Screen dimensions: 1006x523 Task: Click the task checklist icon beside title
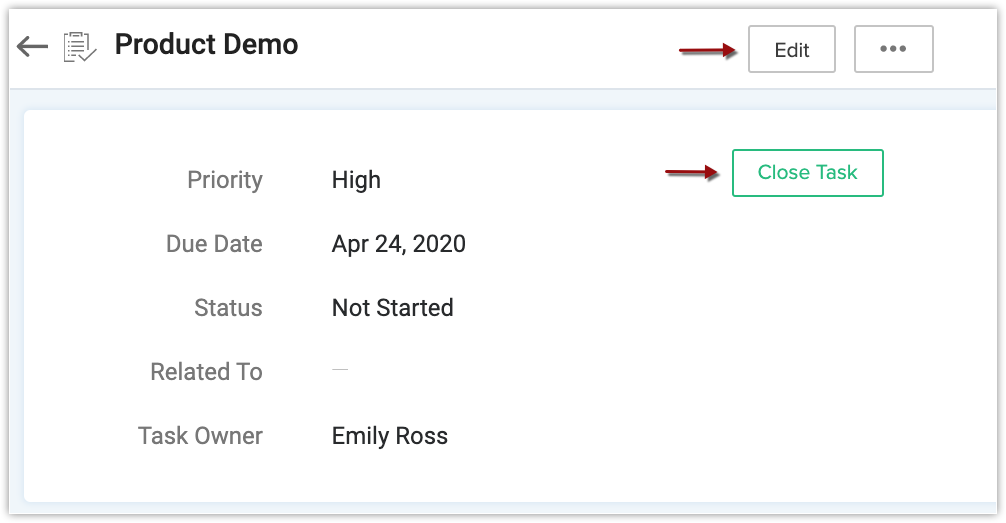coord(80,47)
